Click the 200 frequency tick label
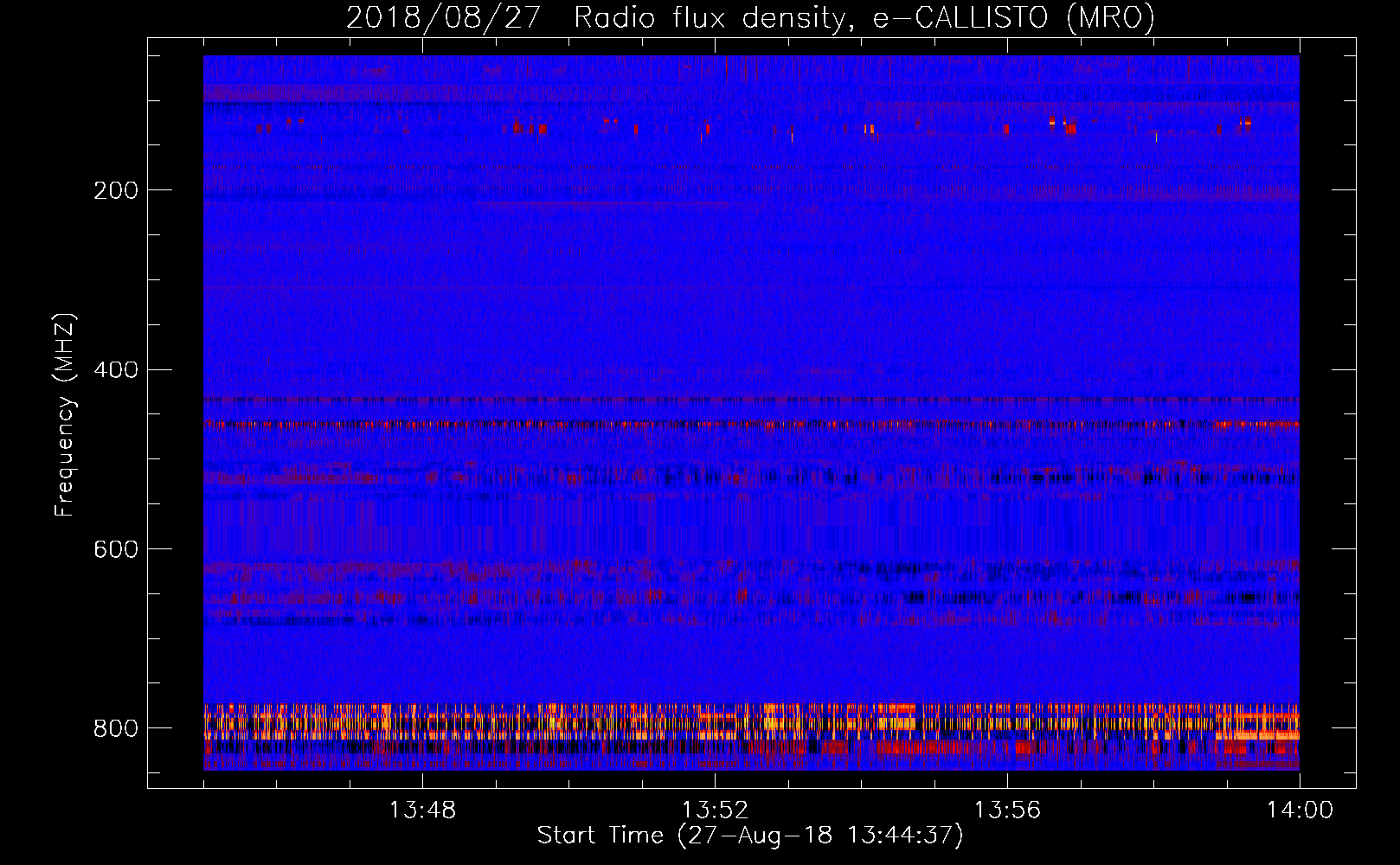Image resolution: width=1400 pixels, height=865 pixels. tap(116, 190)
